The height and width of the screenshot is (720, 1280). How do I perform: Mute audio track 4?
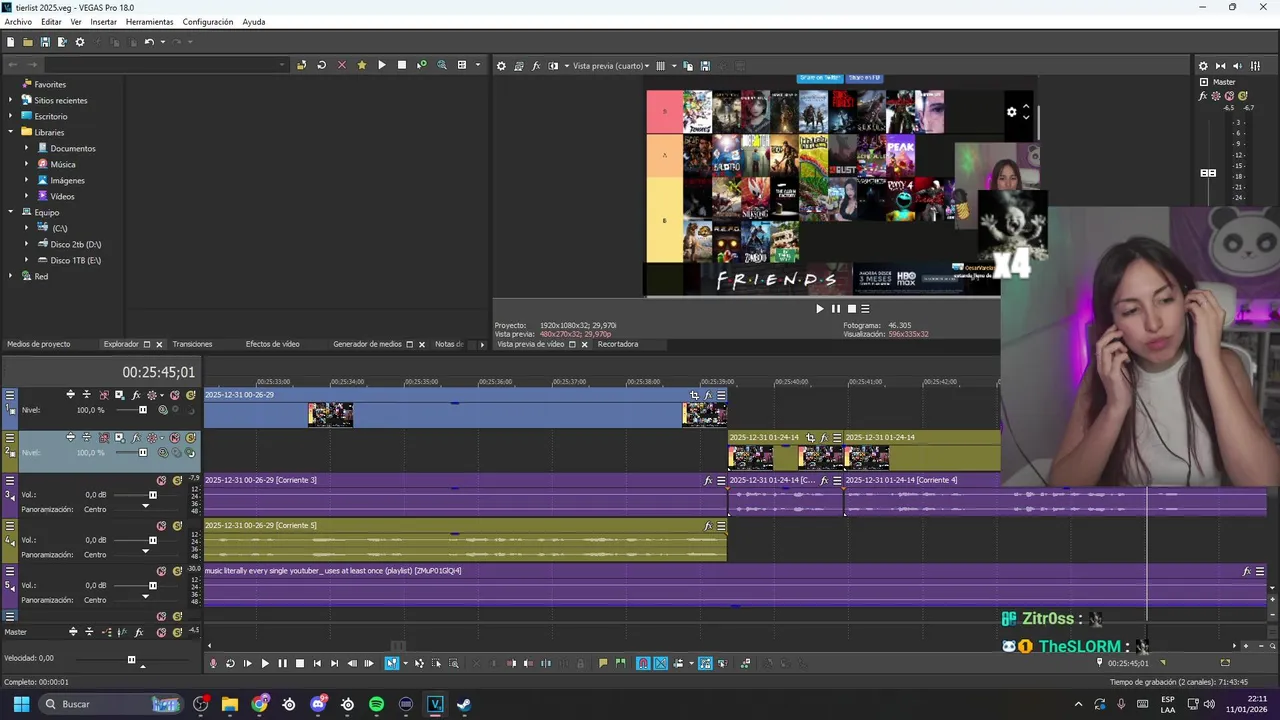pos(161,526)
